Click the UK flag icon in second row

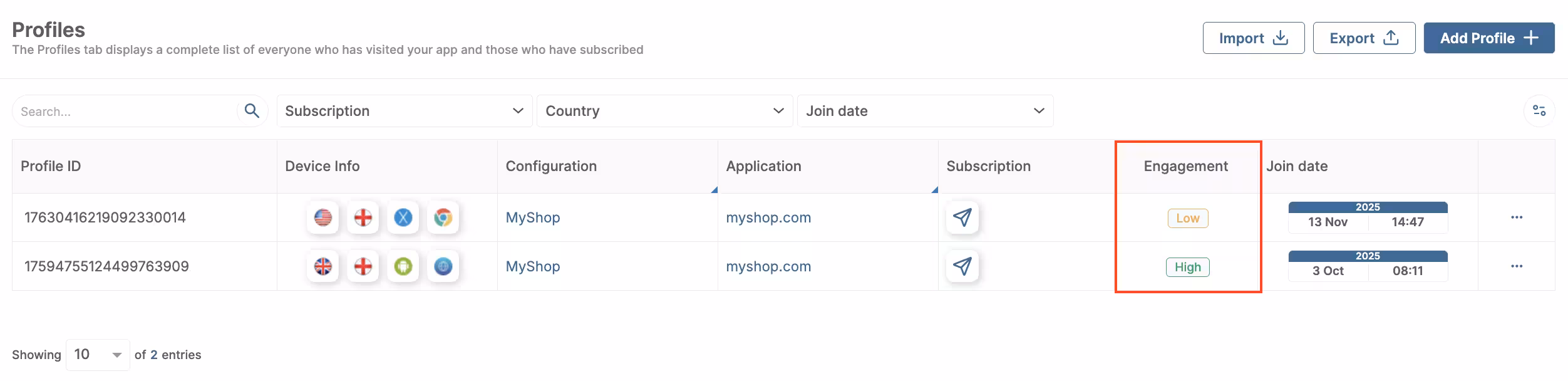tap(322, 266)
